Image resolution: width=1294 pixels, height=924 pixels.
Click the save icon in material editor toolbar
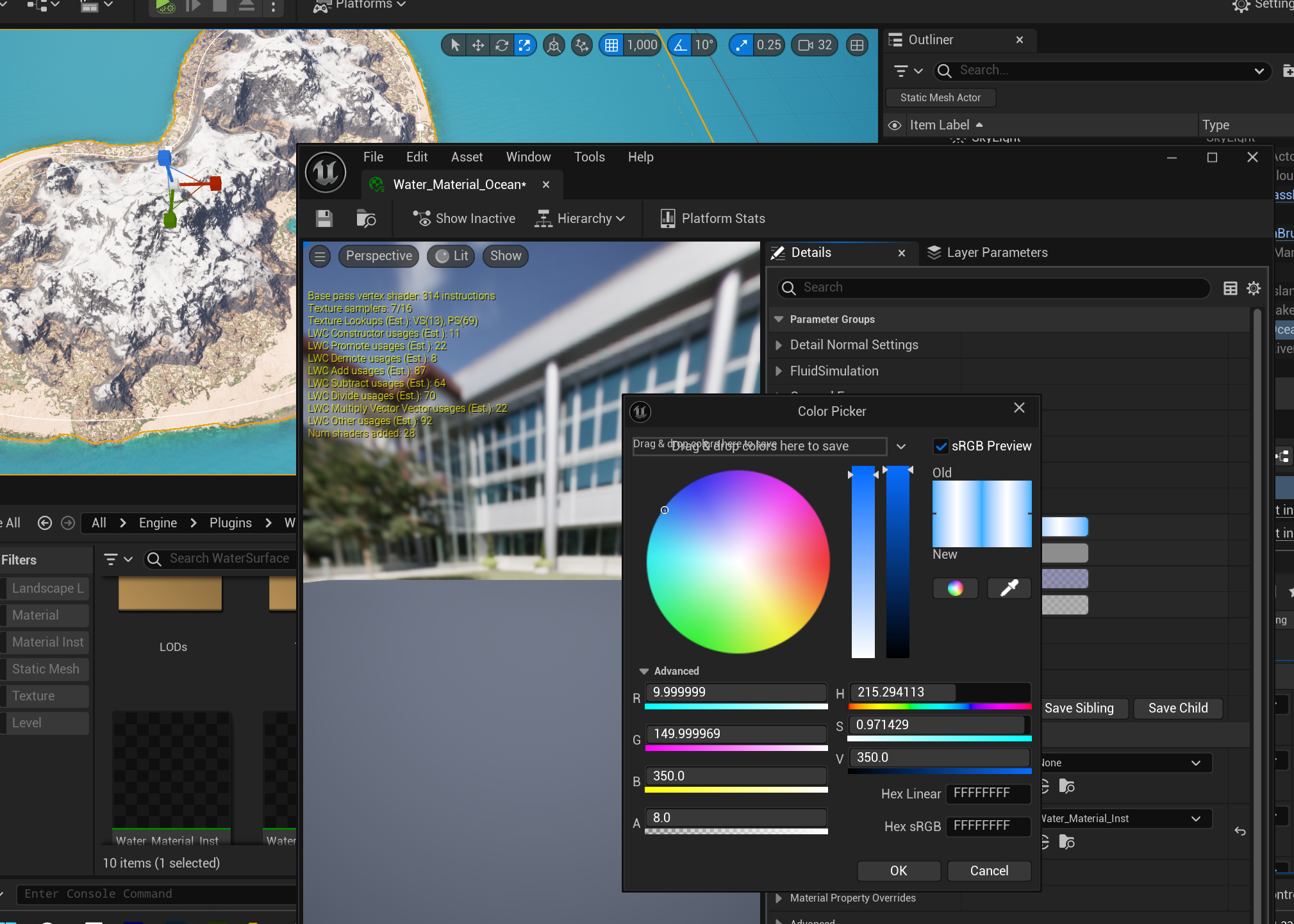324,219
